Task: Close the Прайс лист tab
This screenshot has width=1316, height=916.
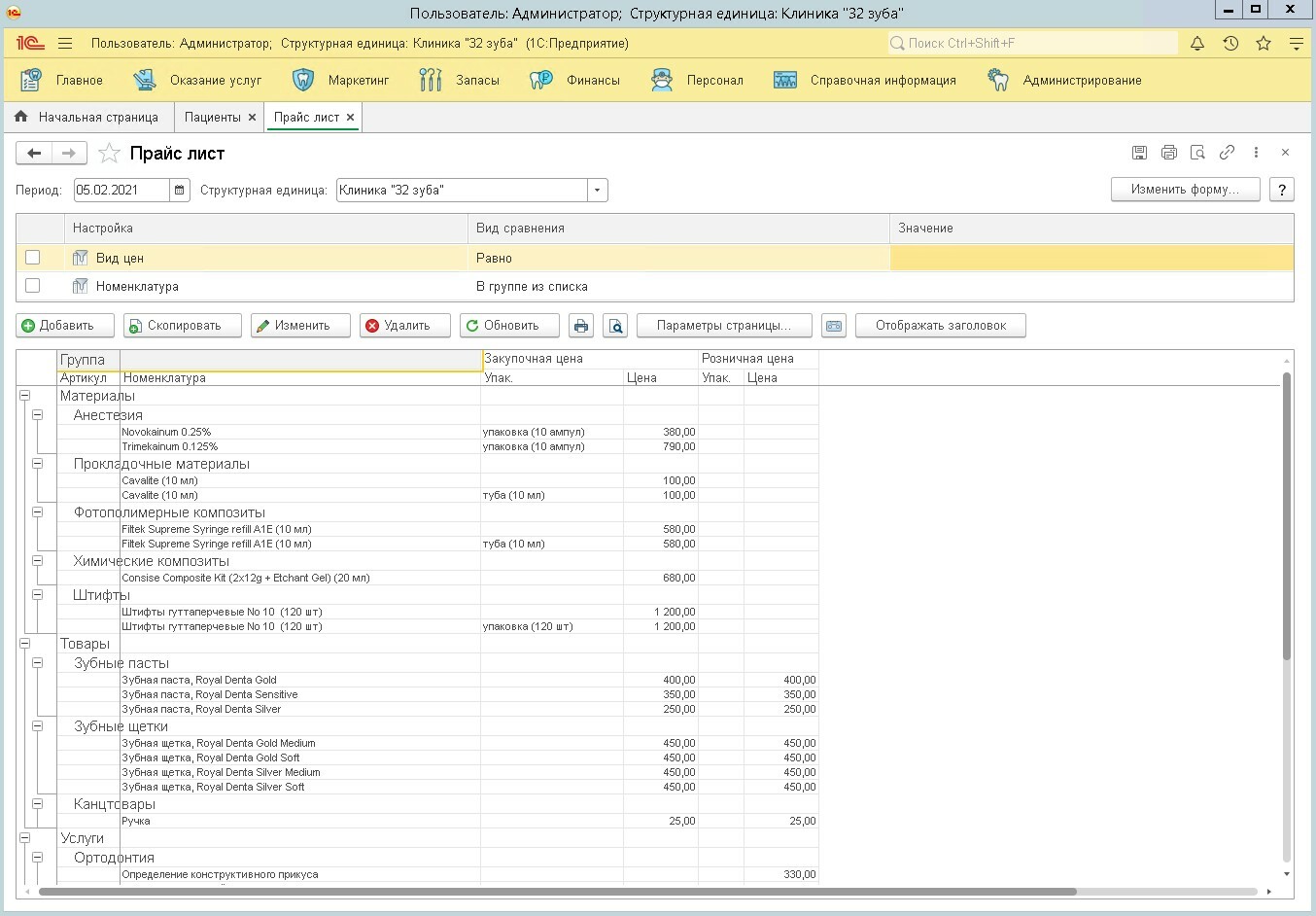Action: coord(351,117)
